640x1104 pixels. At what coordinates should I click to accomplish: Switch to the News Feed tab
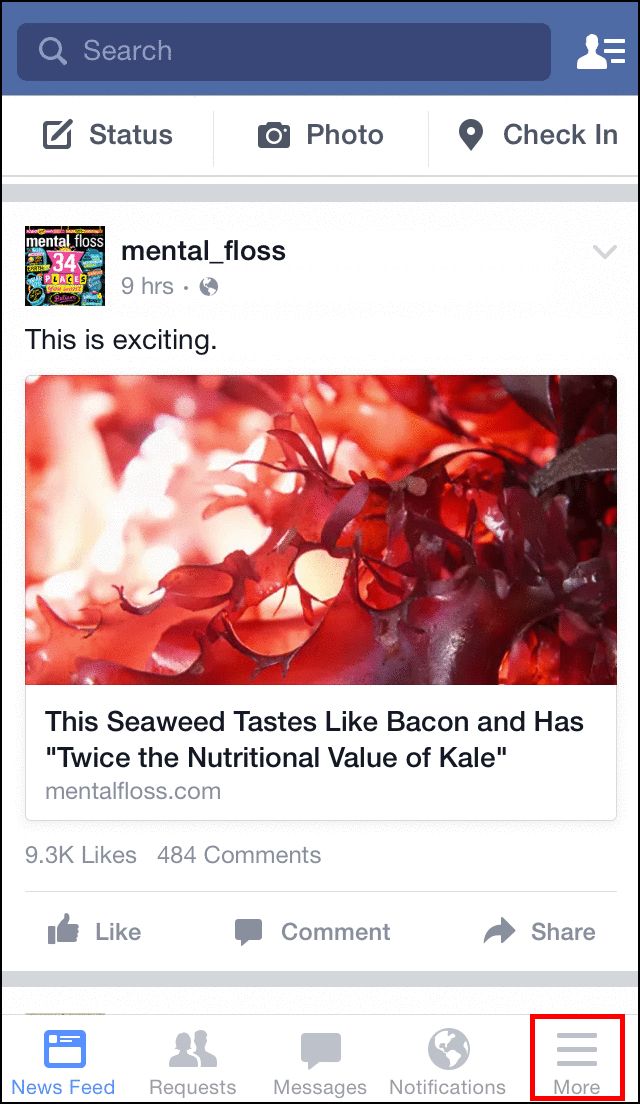64,1062
